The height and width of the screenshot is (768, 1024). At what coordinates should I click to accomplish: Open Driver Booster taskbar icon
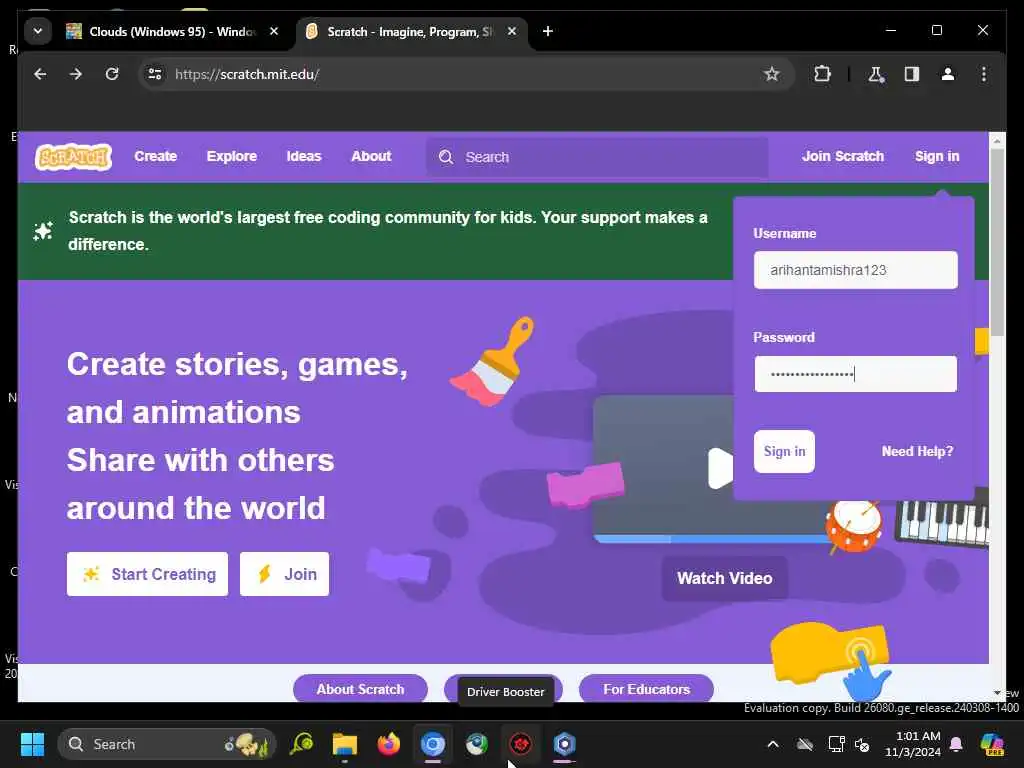coord(520,744)
